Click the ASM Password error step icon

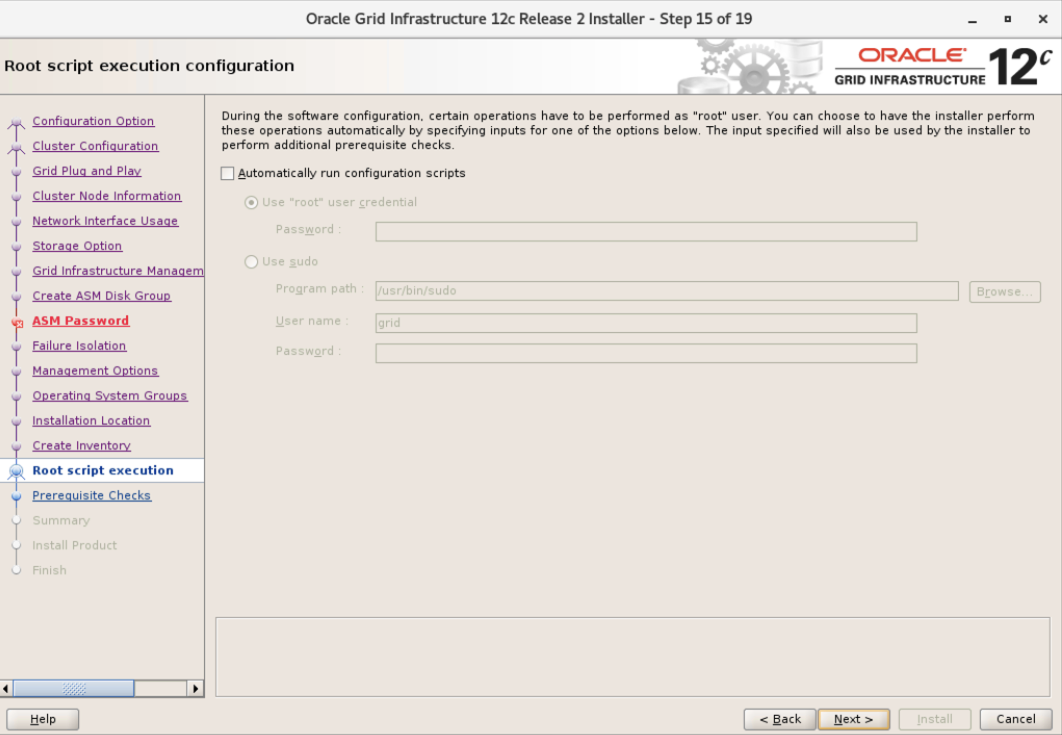(x=17, y=323)
